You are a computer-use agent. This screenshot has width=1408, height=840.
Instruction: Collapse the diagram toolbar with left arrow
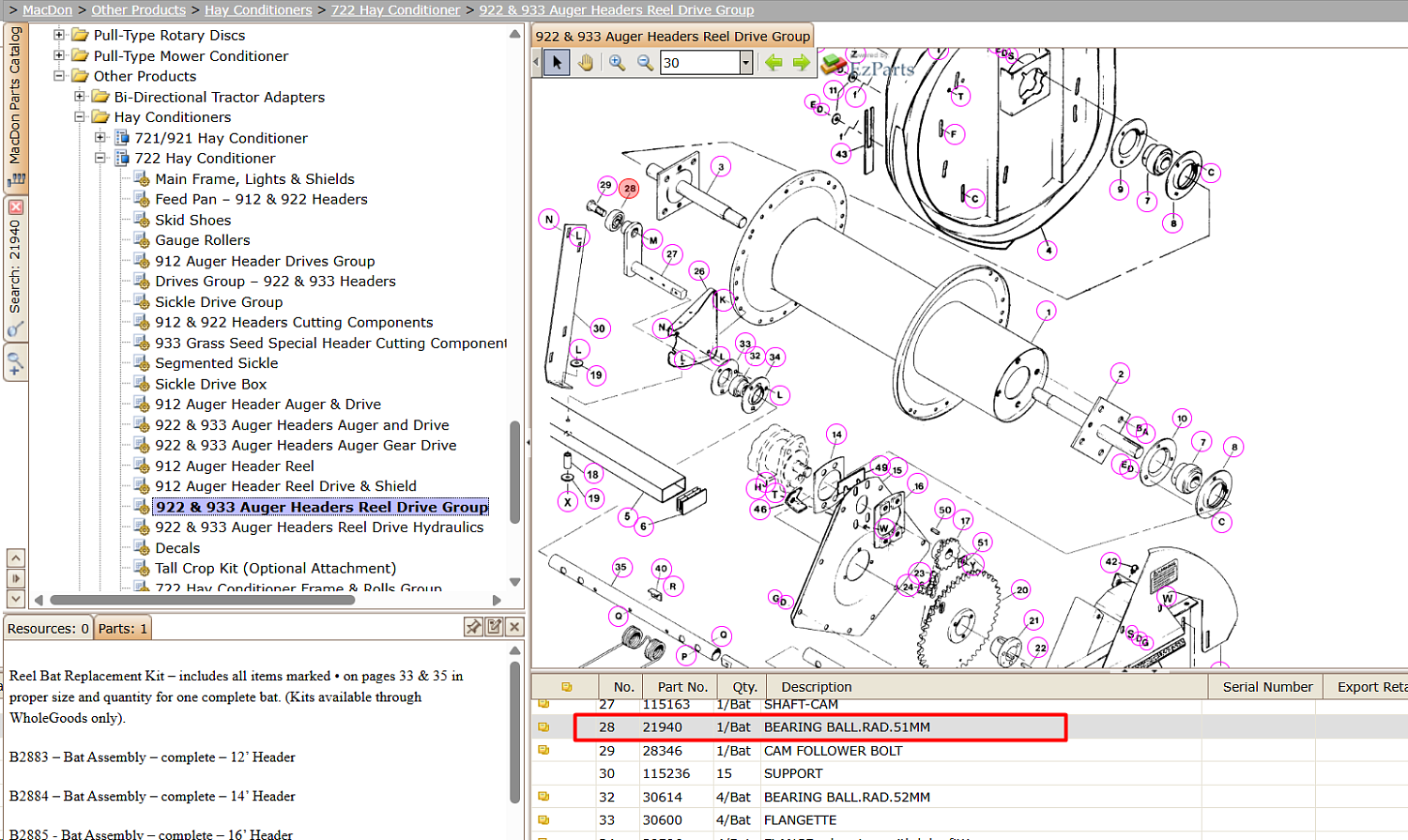537,63
